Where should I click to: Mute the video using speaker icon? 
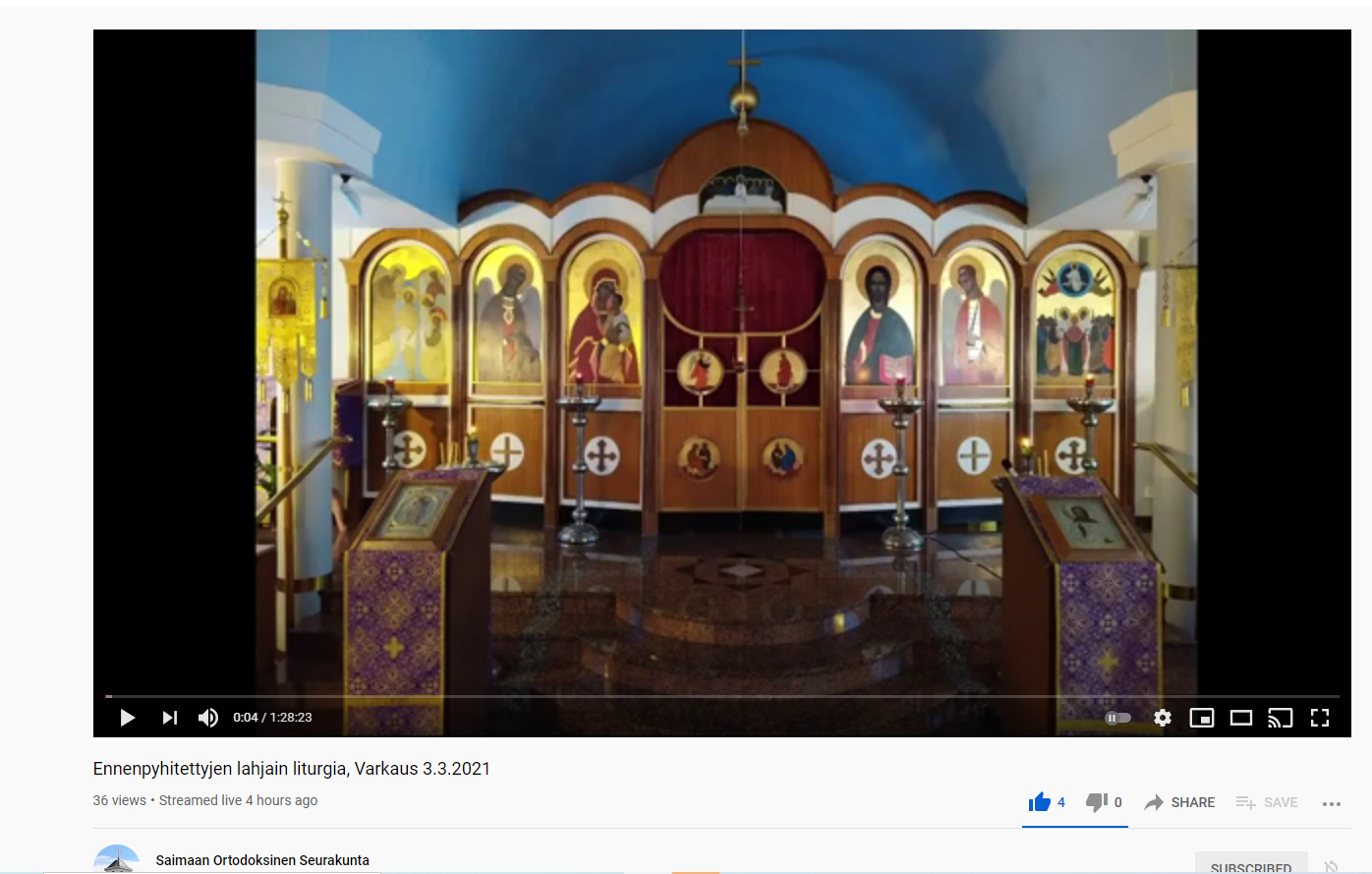coord(208,718)
